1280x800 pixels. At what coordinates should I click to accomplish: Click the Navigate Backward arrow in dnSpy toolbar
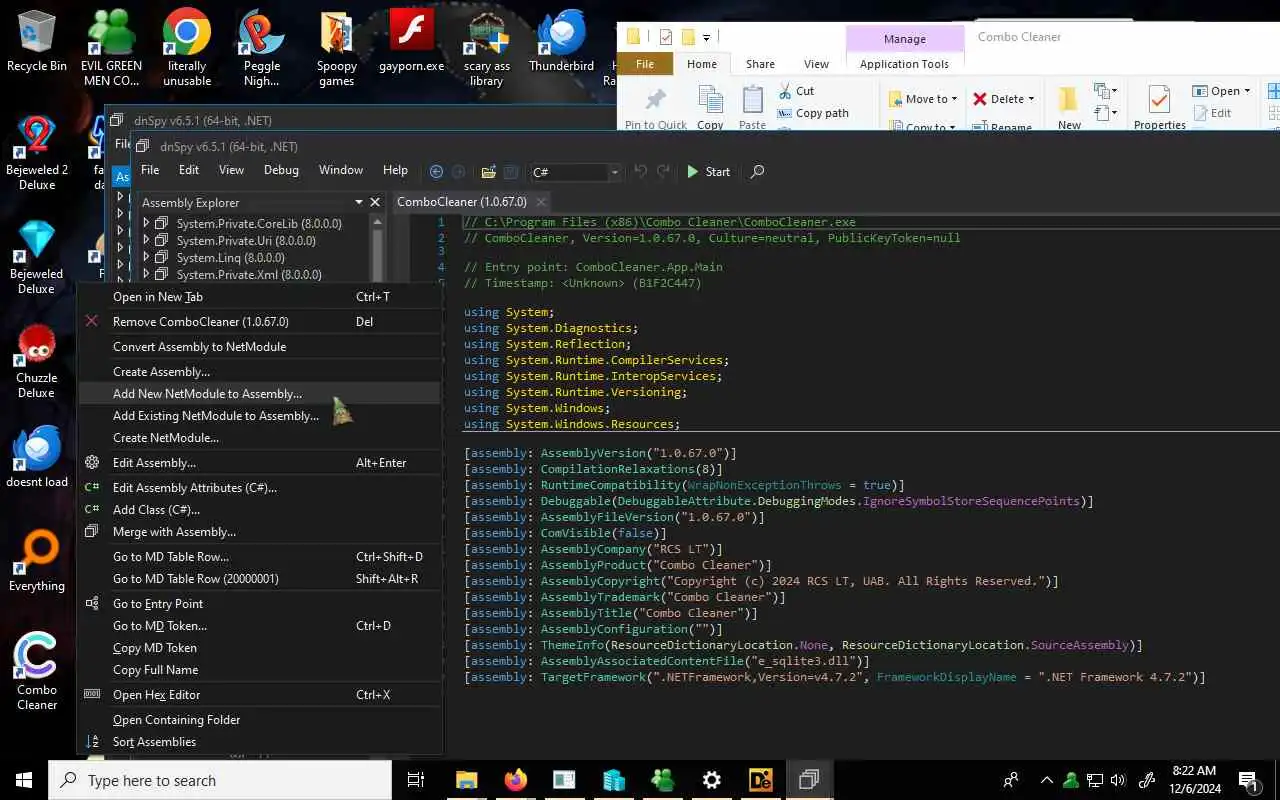(436, 172)
